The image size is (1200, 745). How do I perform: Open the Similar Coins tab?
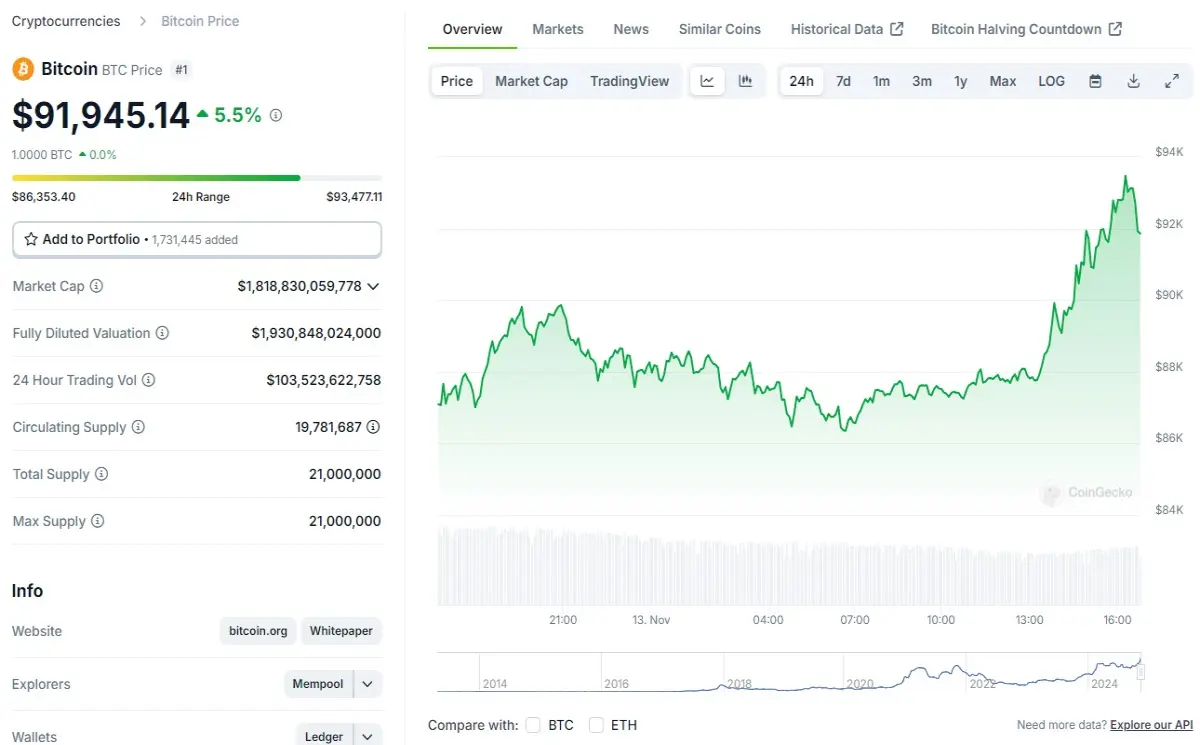tap(720, 29)
